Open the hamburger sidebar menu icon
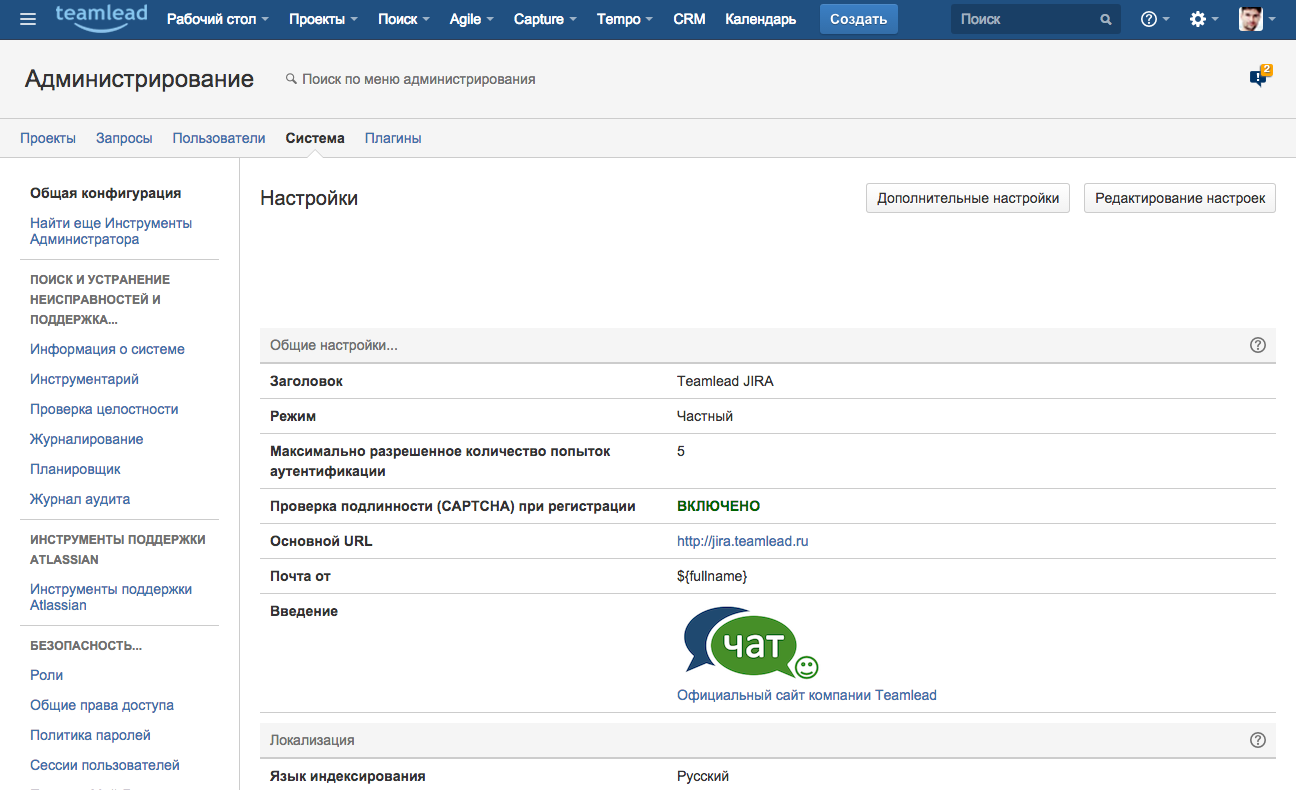Screen dimensions: 1296x790 pyautogui.click(x=28, y=19)
